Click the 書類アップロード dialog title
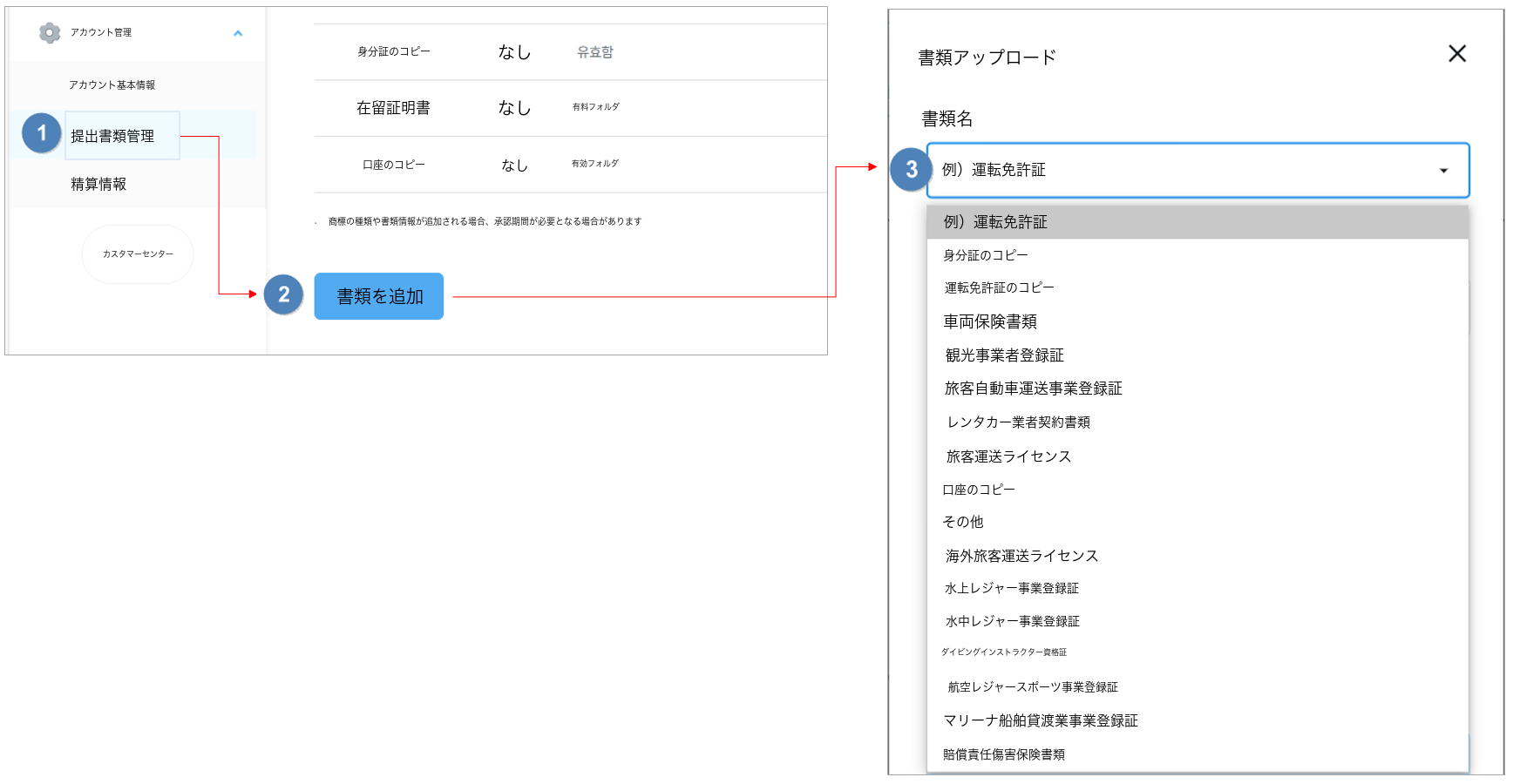The height and width of the screenshot is (784, 1513). point(987,57)
